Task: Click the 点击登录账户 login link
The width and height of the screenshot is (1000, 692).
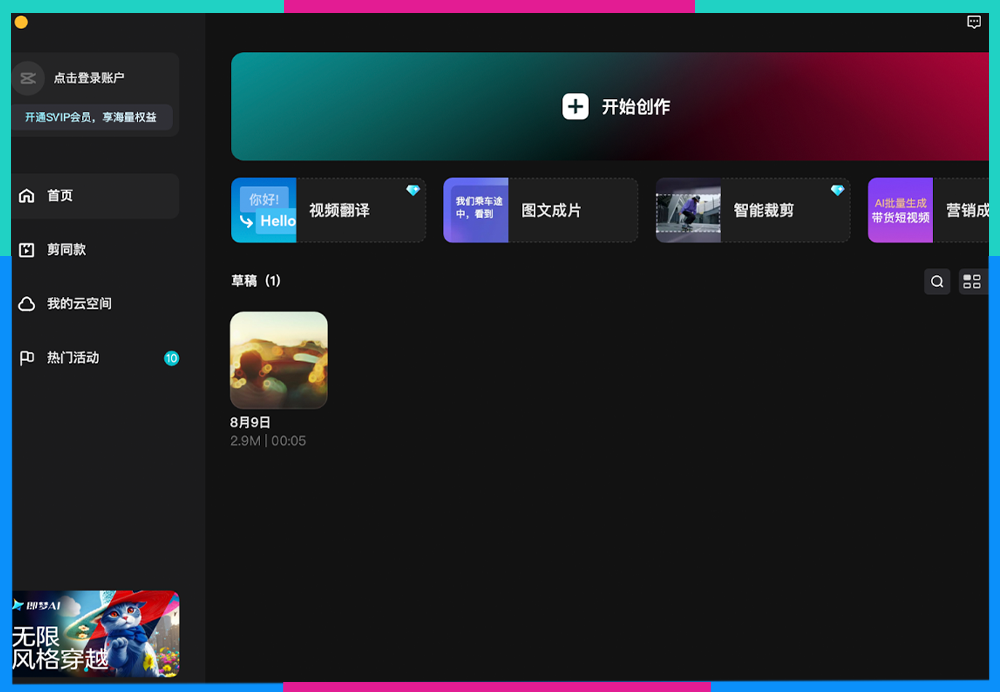Action: click(x=89, y=78)
